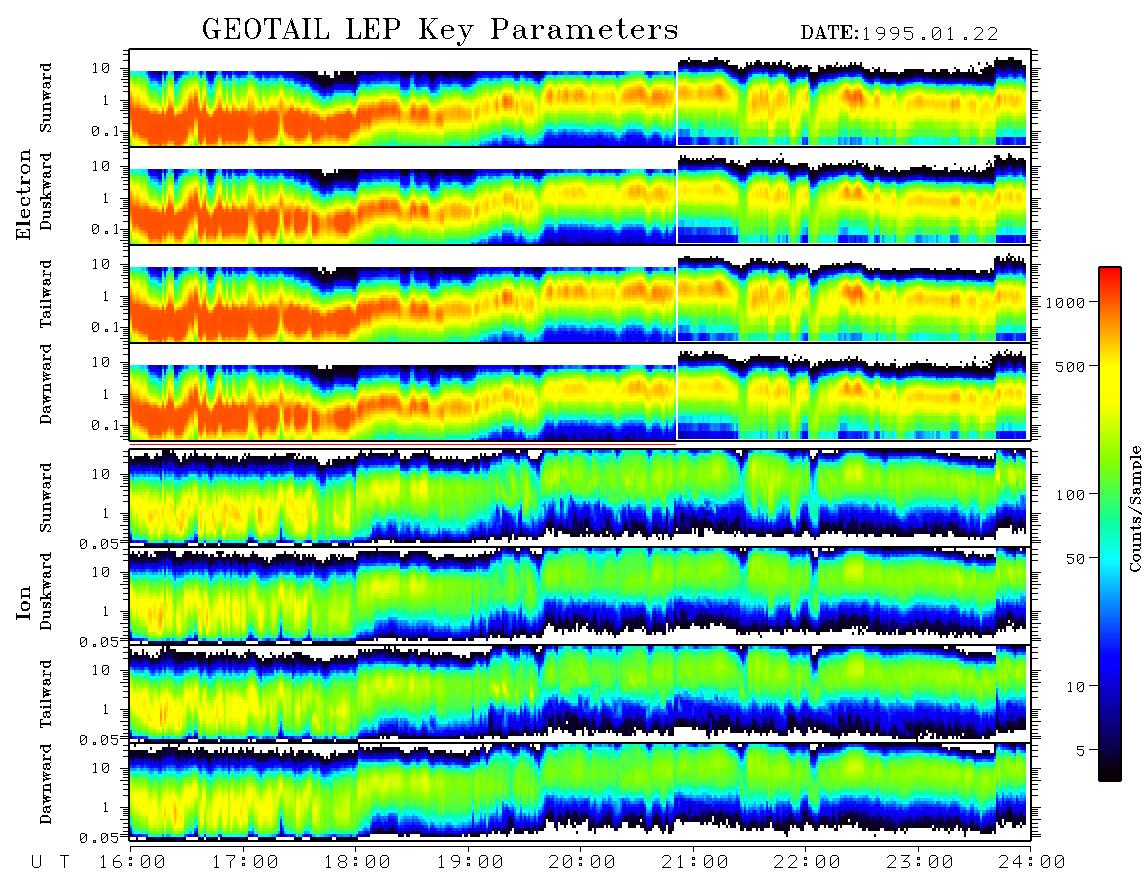Click the Ion "Dawnward" panel label
This screenshot has width=1142, height=880.
[x=46, y=784]
